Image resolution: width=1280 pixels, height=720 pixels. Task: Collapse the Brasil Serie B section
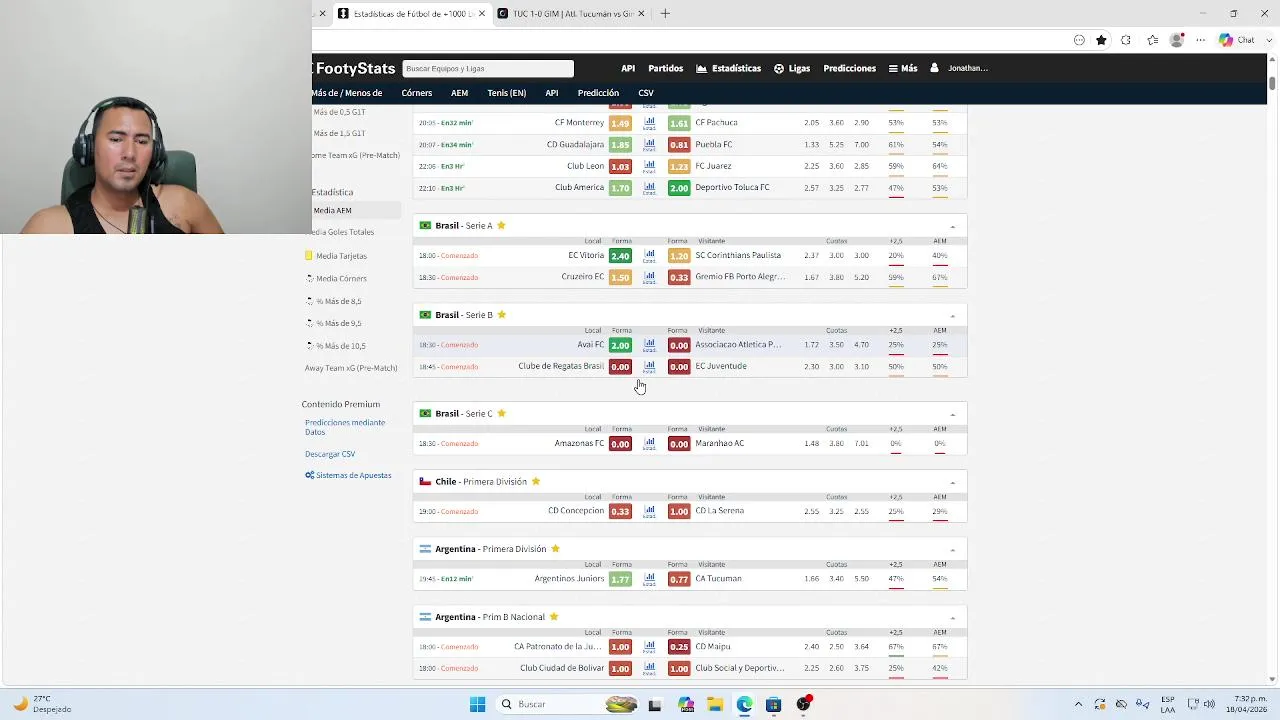tap(952, 316)
